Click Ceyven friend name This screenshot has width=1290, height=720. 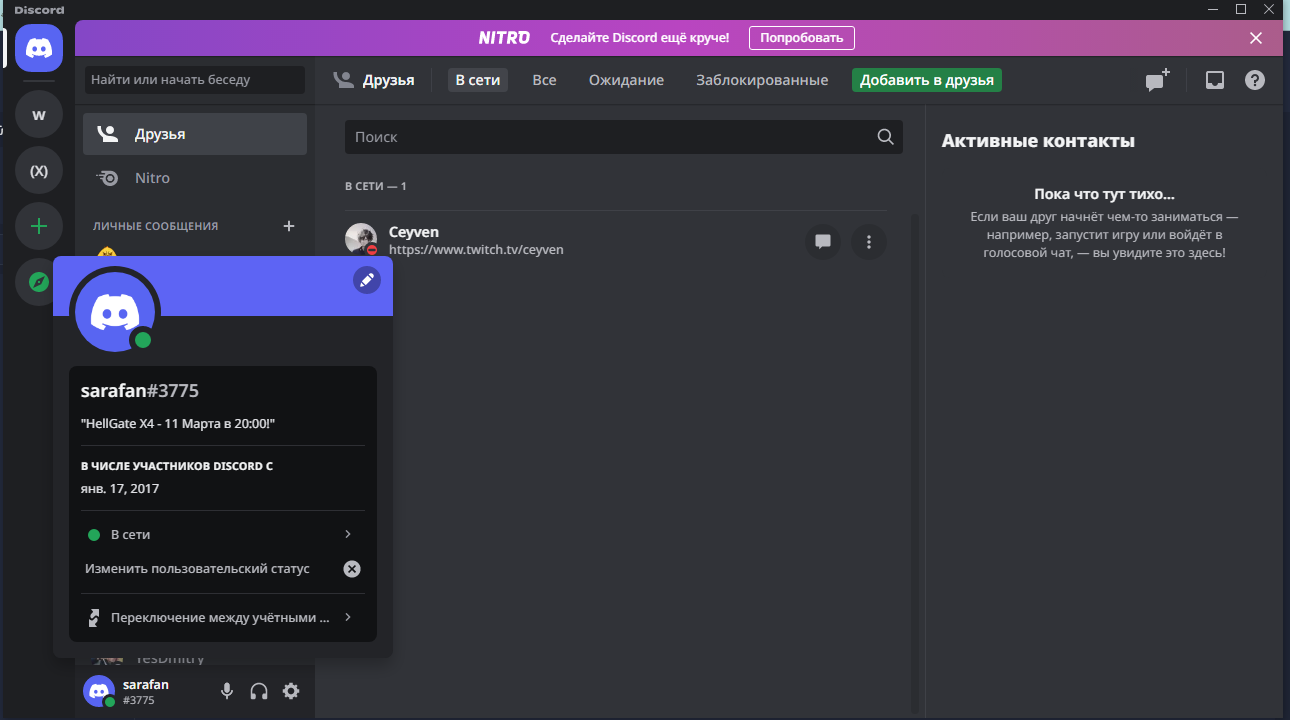pos(414,232)
